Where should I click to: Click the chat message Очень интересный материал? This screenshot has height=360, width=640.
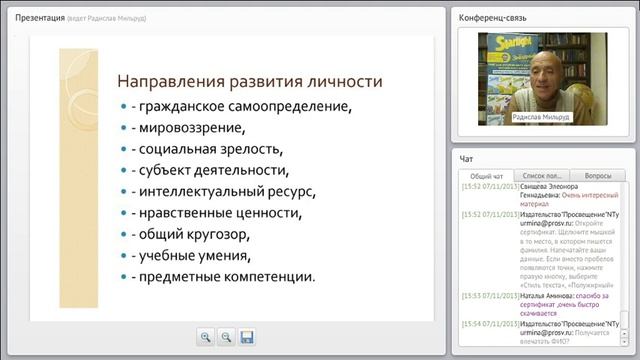pyautogui.click(x=569, y=199)
